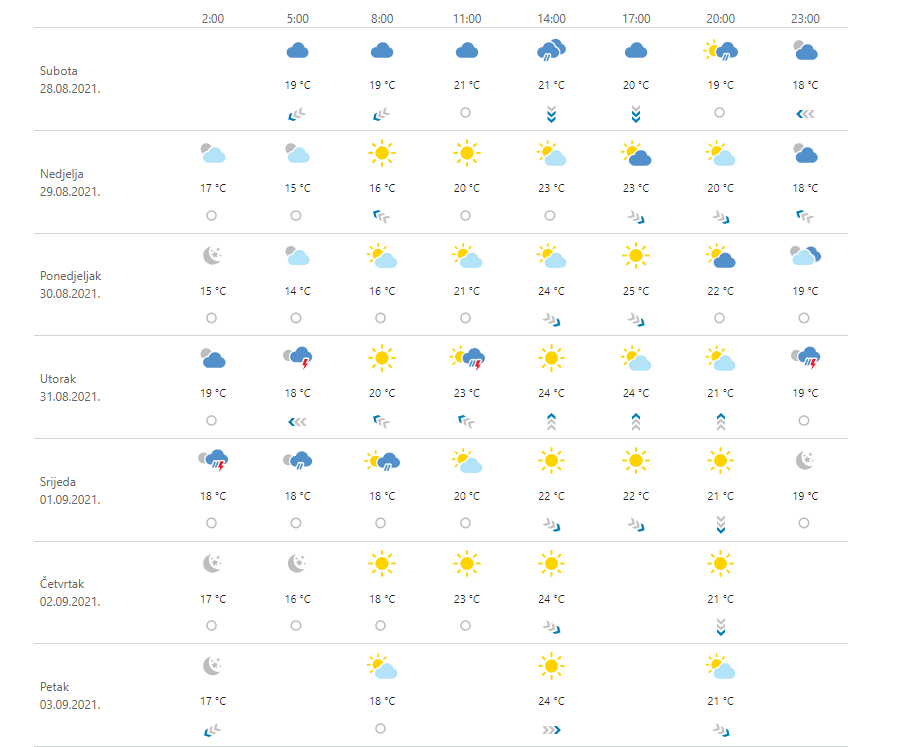Click Monday 2:00 clear night moon icon

212,256
